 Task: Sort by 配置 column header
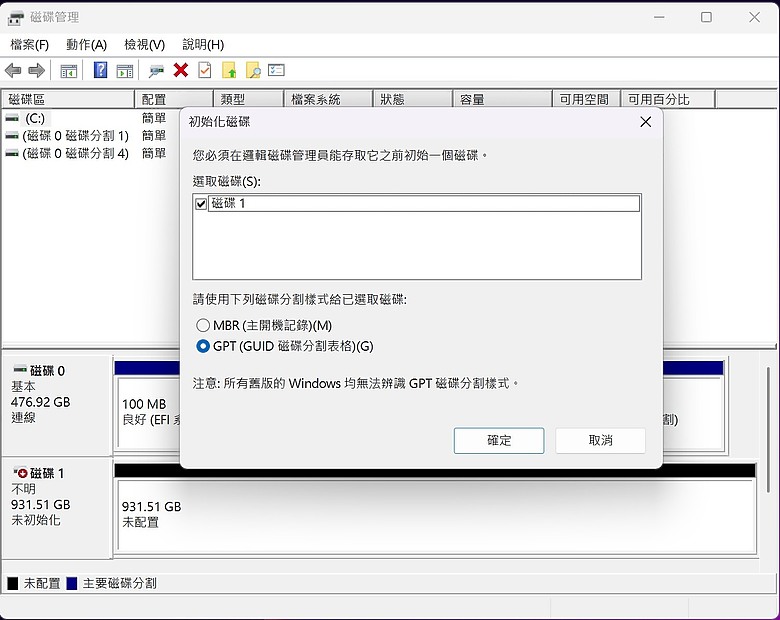[x=174, y=100]
